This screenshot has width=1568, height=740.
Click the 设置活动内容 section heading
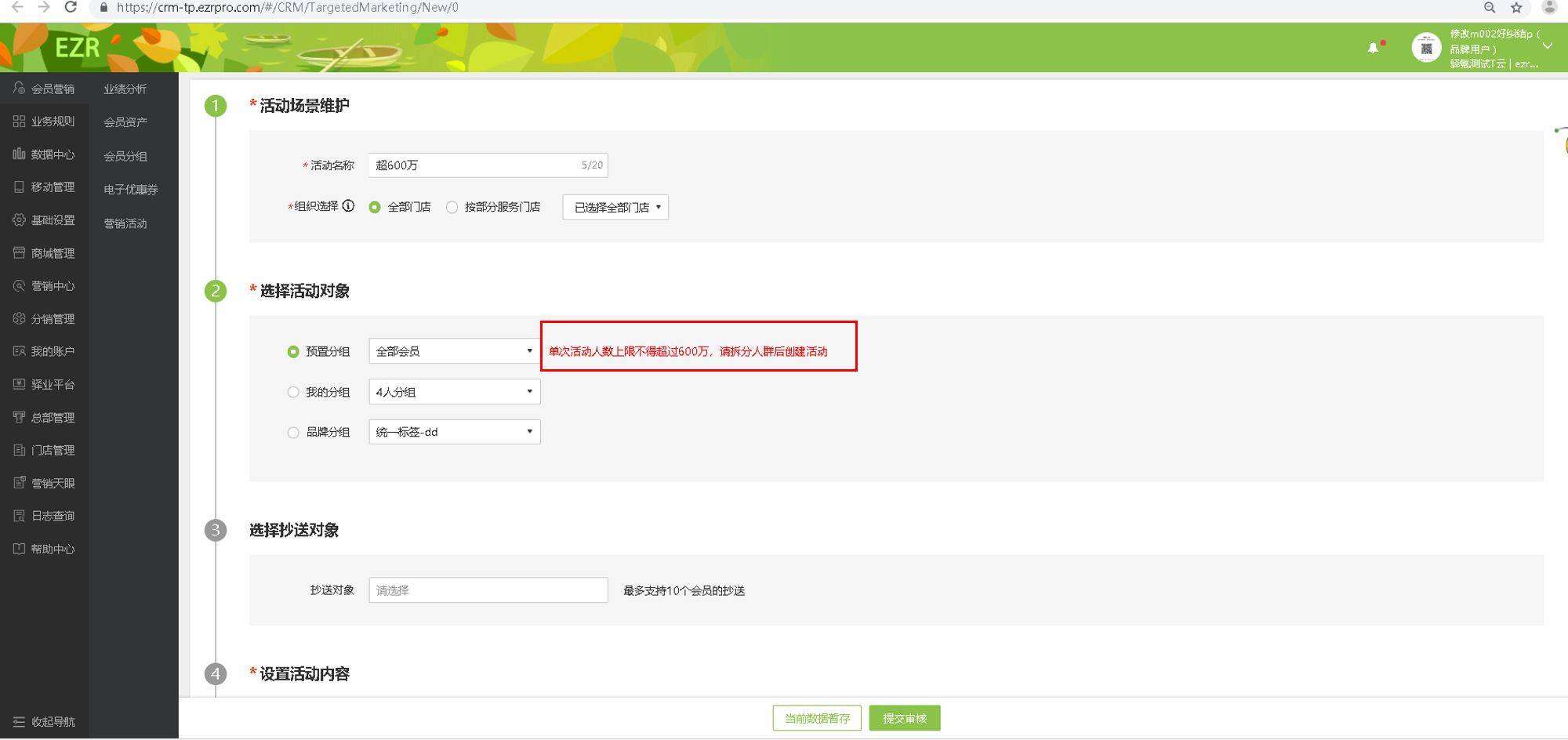(x=305, y=674)
